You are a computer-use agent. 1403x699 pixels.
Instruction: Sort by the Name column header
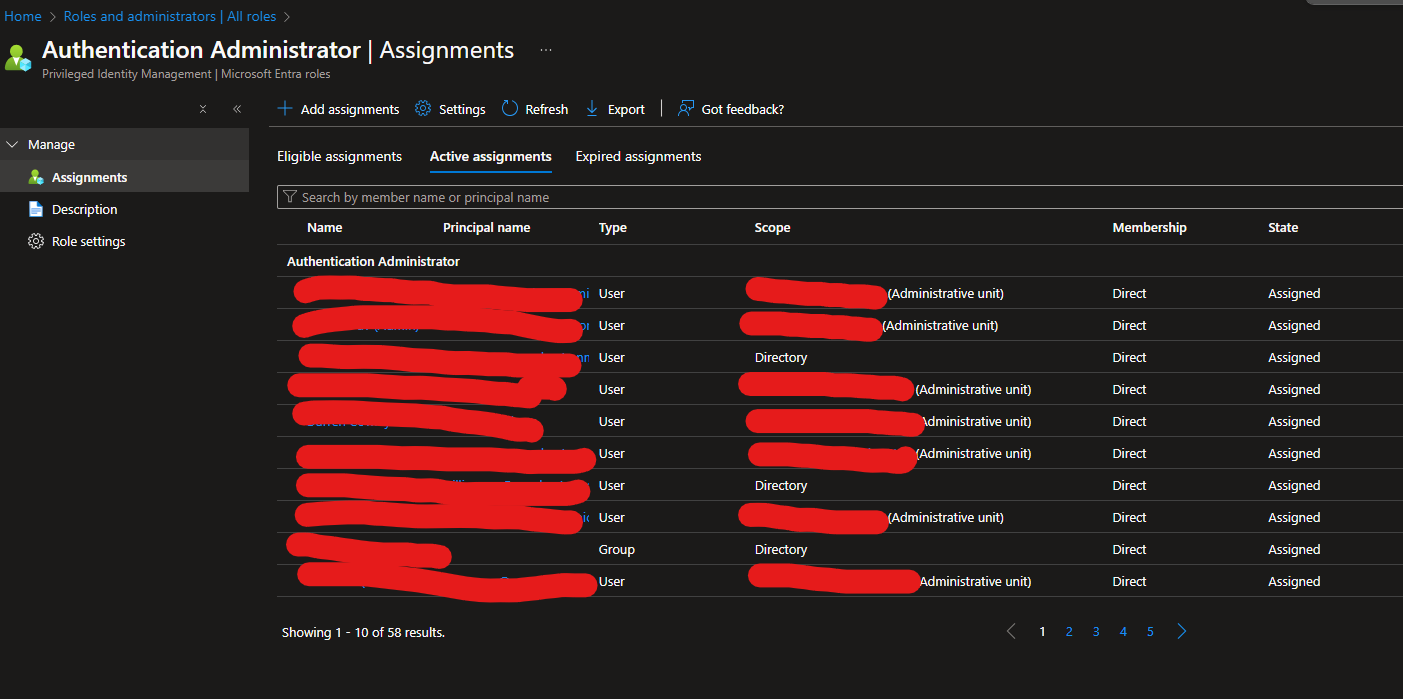[x=325, y=227]
